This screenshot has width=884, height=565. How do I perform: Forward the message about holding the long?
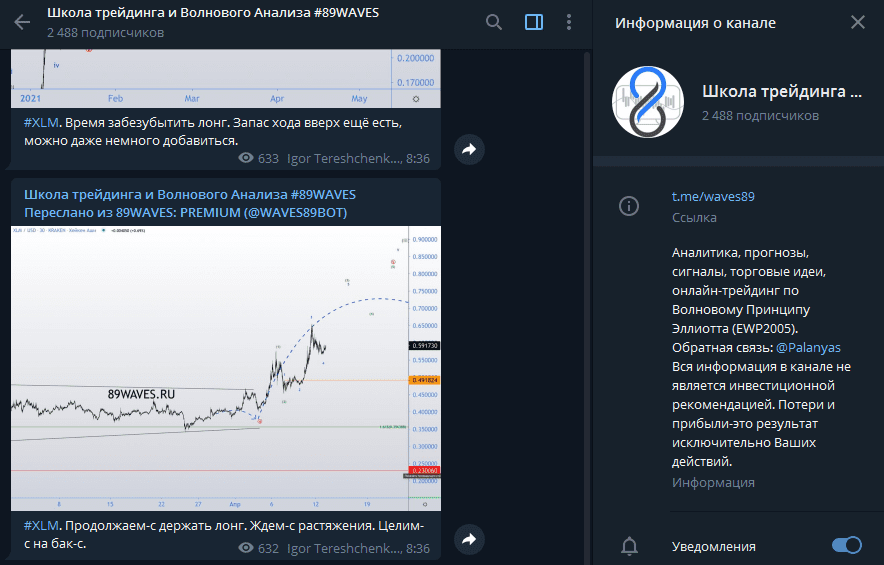pos(469,540)
